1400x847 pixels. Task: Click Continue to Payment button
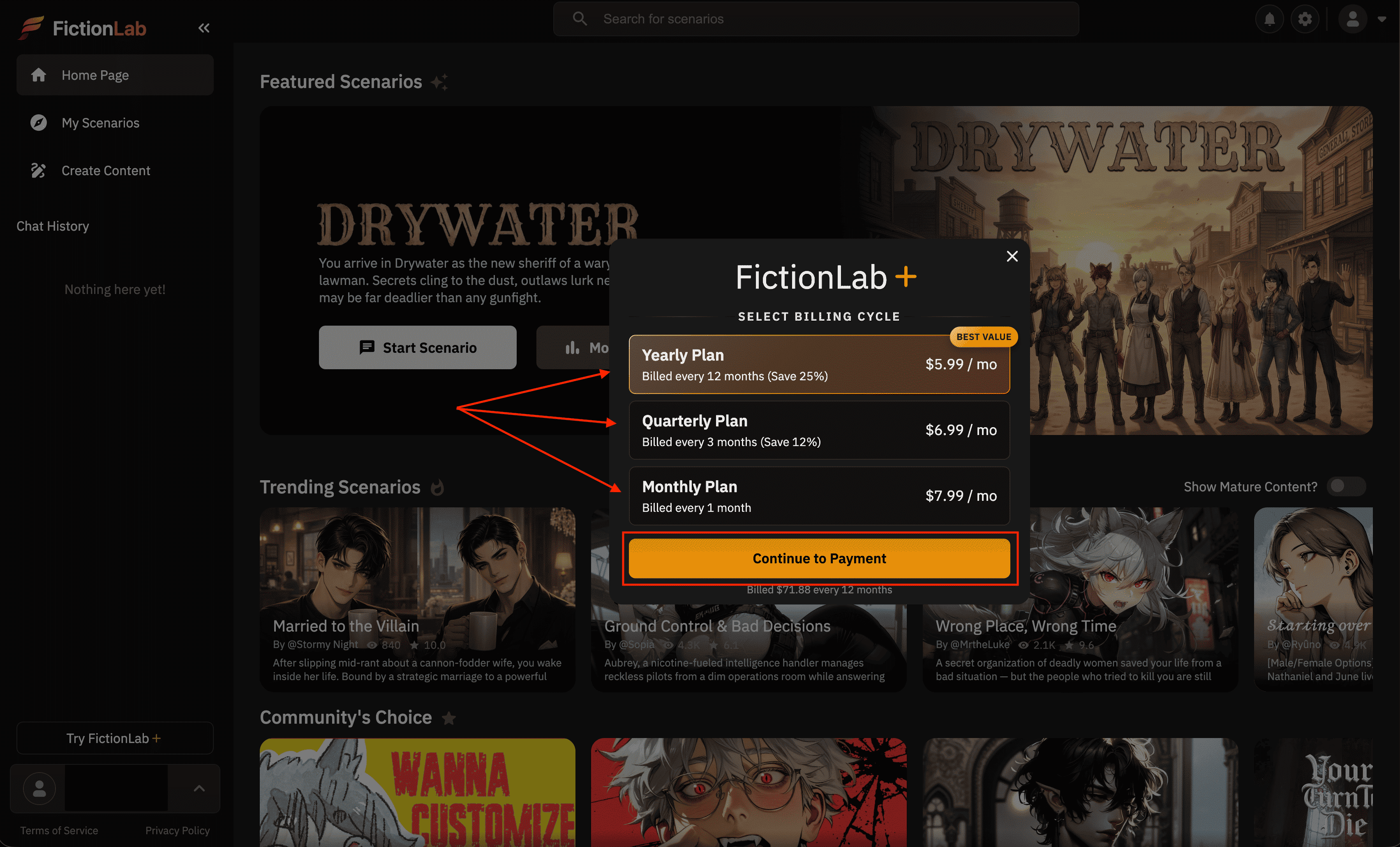point(819,558)
